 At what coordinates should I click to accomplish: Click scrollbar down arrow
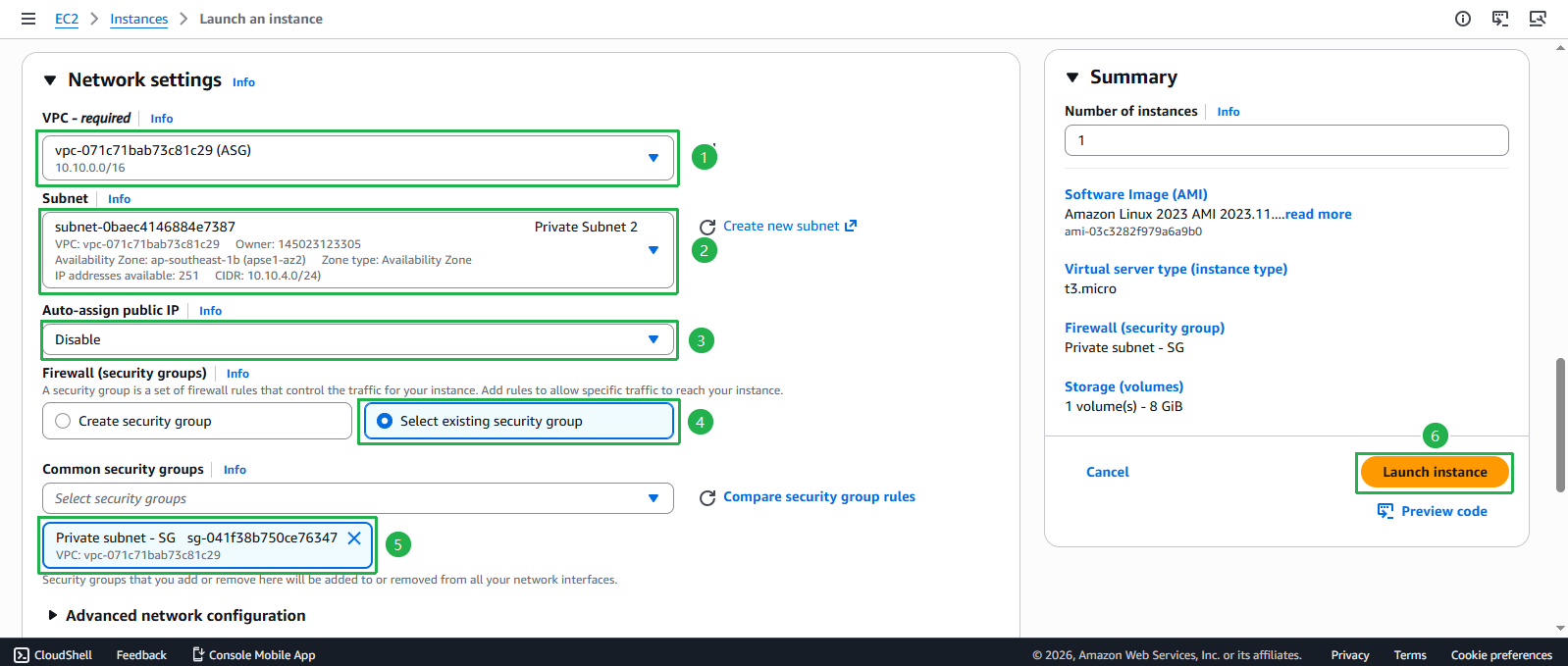tap(1560, 629)
